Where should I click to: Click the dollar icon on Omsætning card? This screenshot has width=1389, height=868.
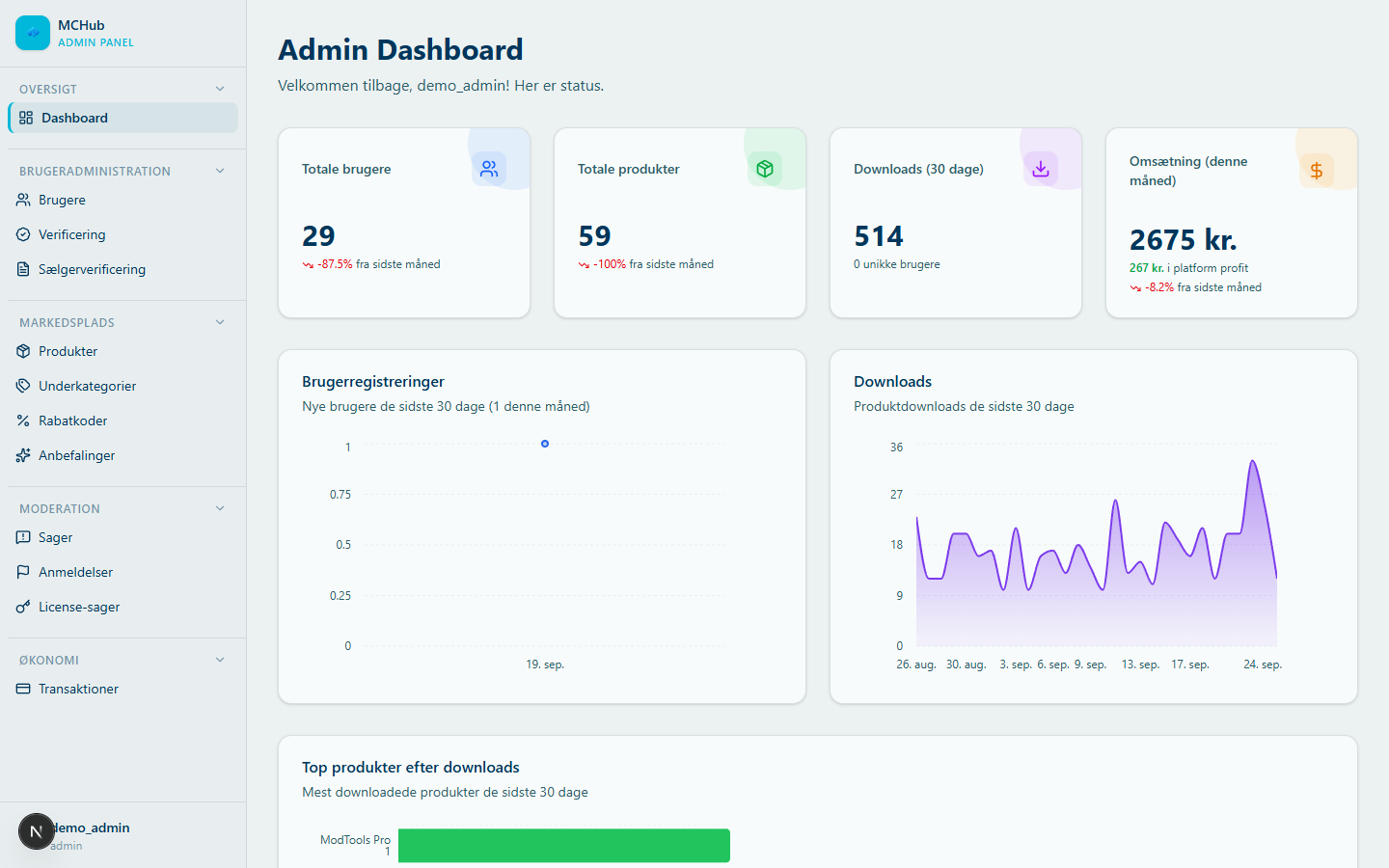tap(1317, 171)
